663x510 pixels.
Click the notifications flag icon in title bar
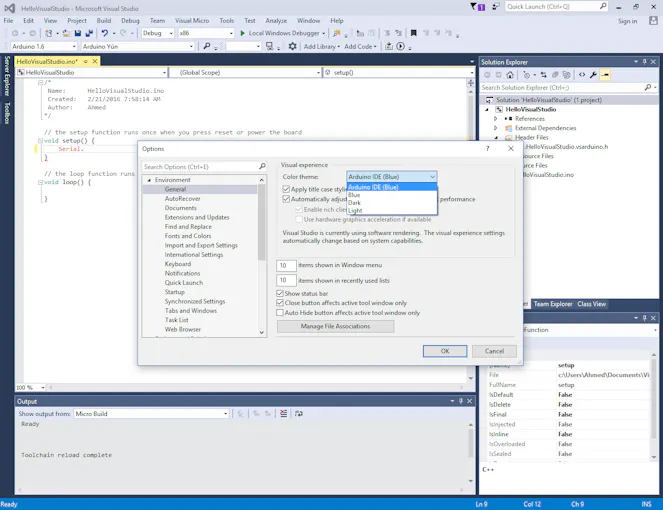pos(474,7)
